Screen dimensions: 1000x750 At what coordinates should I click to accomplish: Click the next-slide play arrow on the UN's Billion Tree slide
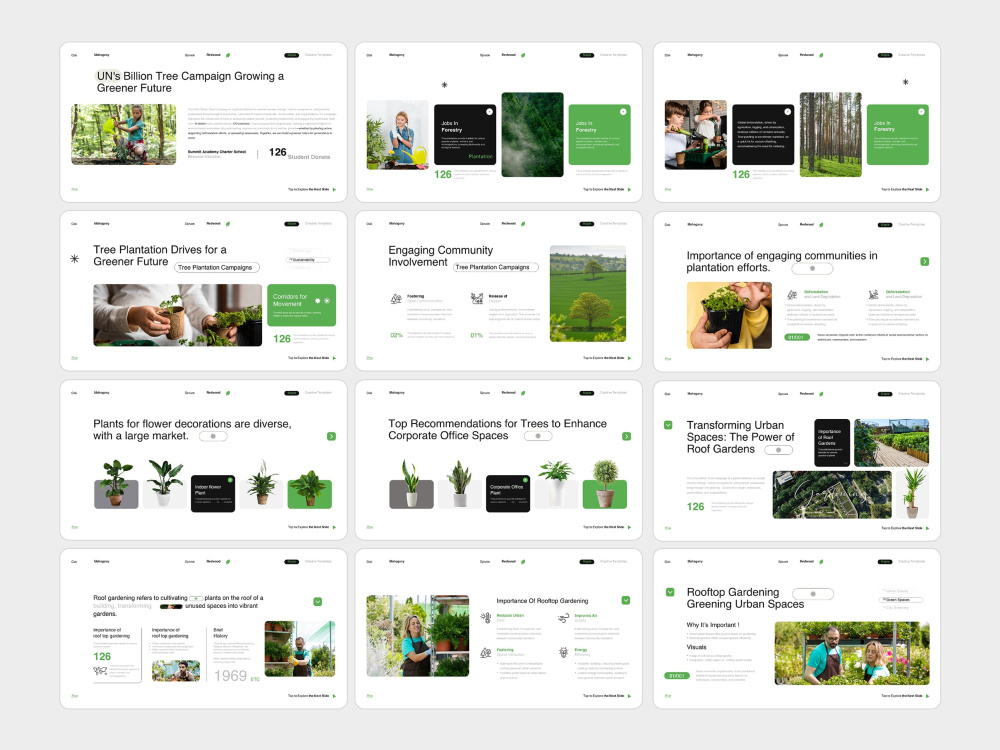coord(334,189)
